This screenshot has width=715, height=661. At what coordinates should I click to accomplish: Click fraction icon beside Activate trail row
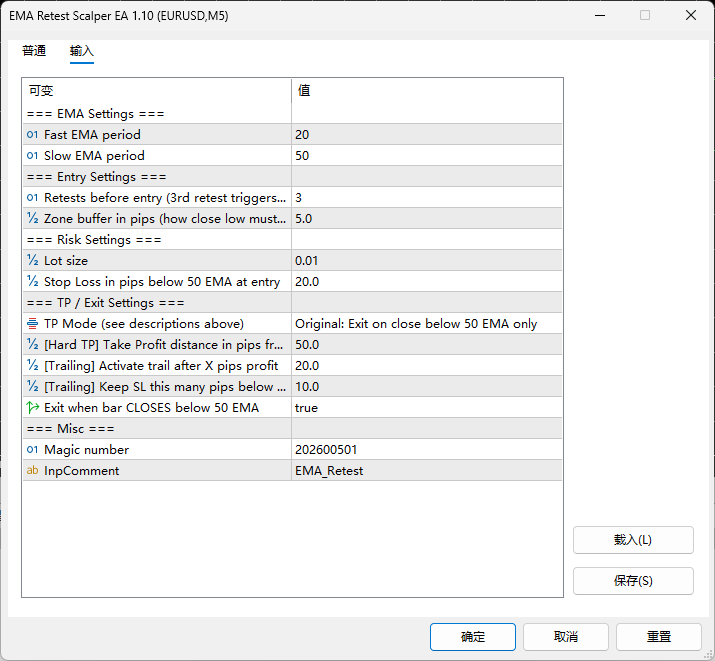(x=32, y=365)
